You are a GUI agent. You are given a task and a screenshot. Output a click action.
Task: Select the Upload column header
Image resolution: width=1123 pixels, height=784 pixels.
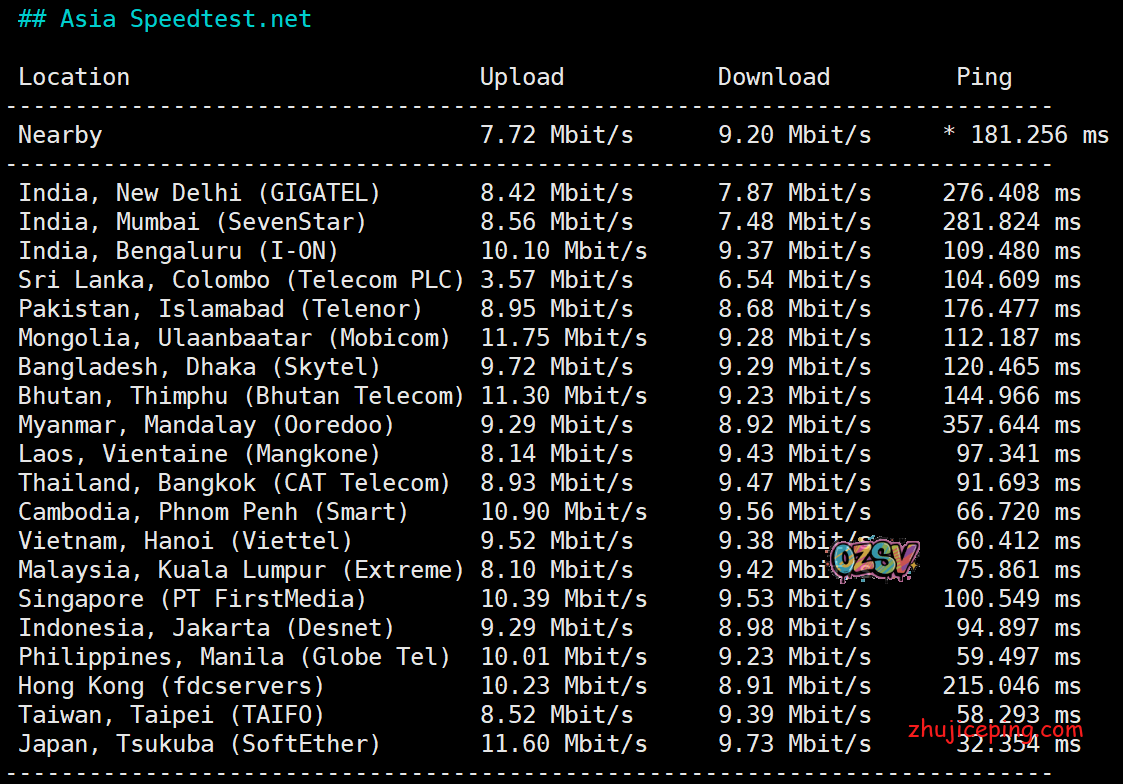521,77
